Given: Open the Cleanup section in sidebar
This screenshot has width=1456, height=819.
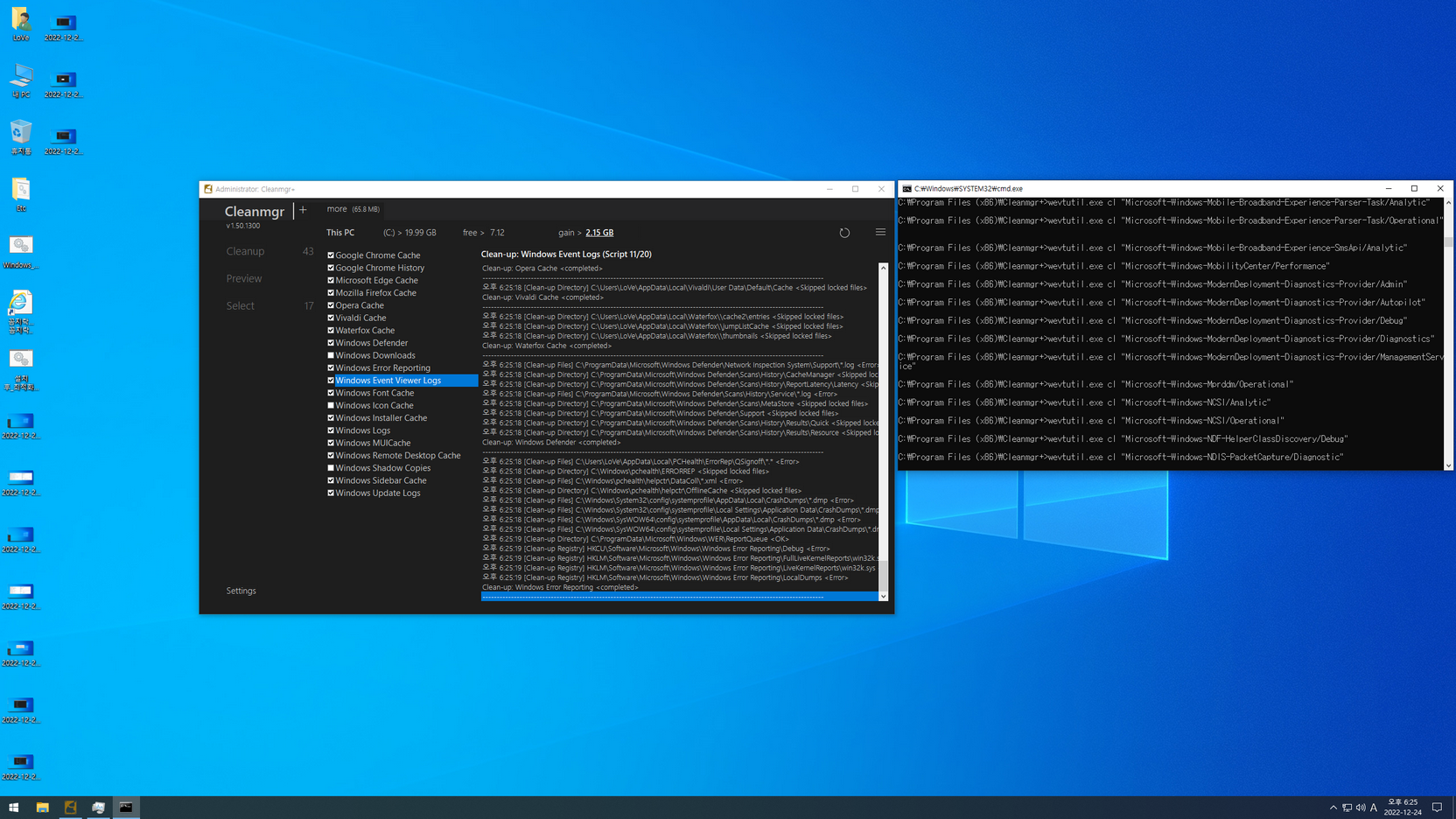Looking at the screenshot, I should coord(245,251).
